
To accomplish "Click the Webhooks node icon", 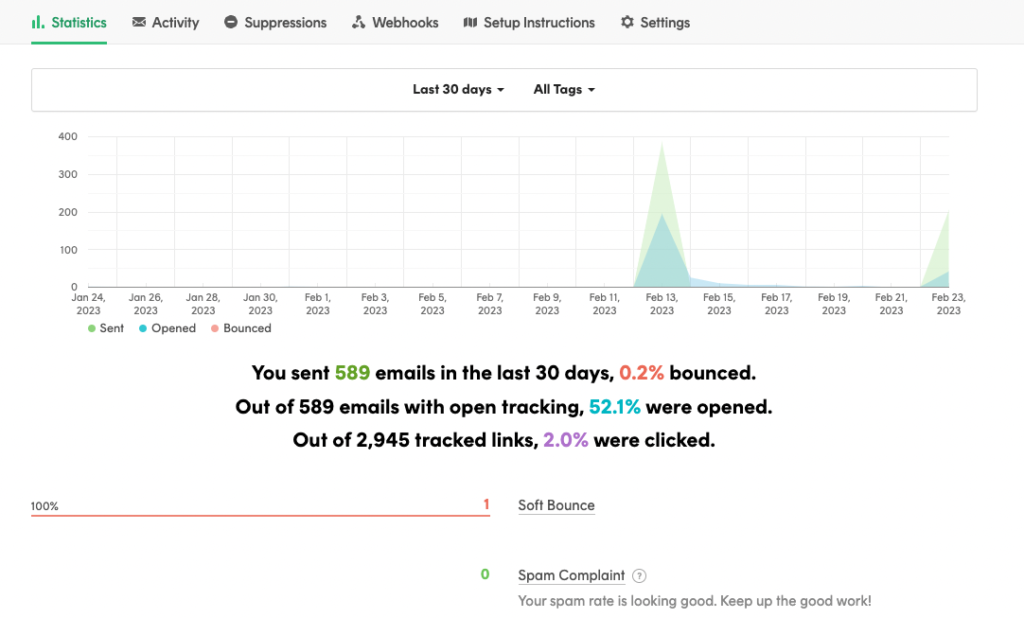I will click(x=359, y=22).
